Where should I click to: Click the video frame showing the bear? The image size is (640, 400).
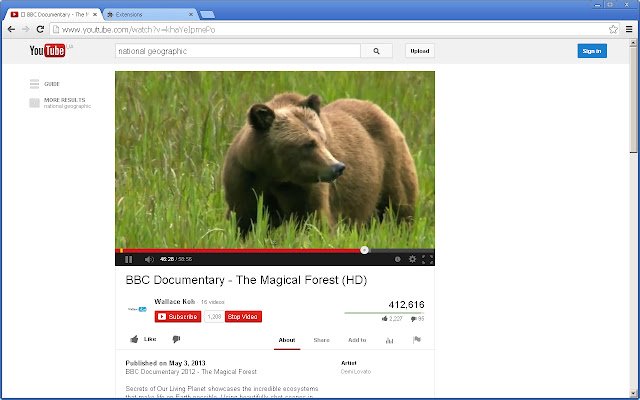pos(275,160)
